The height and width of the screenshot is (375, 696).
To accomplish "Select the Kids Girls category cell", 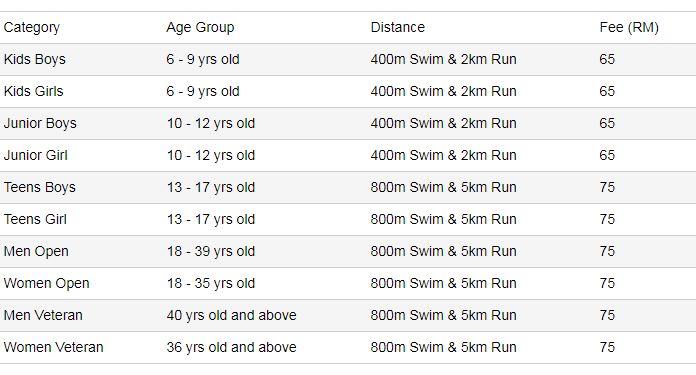I will [34, 91].
